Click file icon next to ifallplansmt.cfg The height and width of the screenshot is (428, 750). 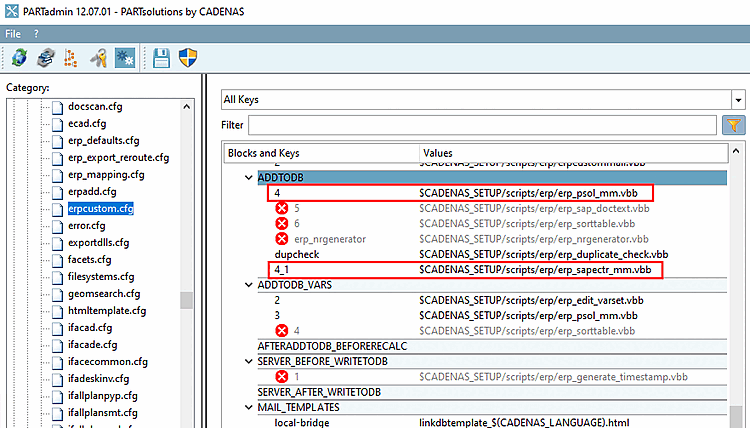click(x=57, y=413)
